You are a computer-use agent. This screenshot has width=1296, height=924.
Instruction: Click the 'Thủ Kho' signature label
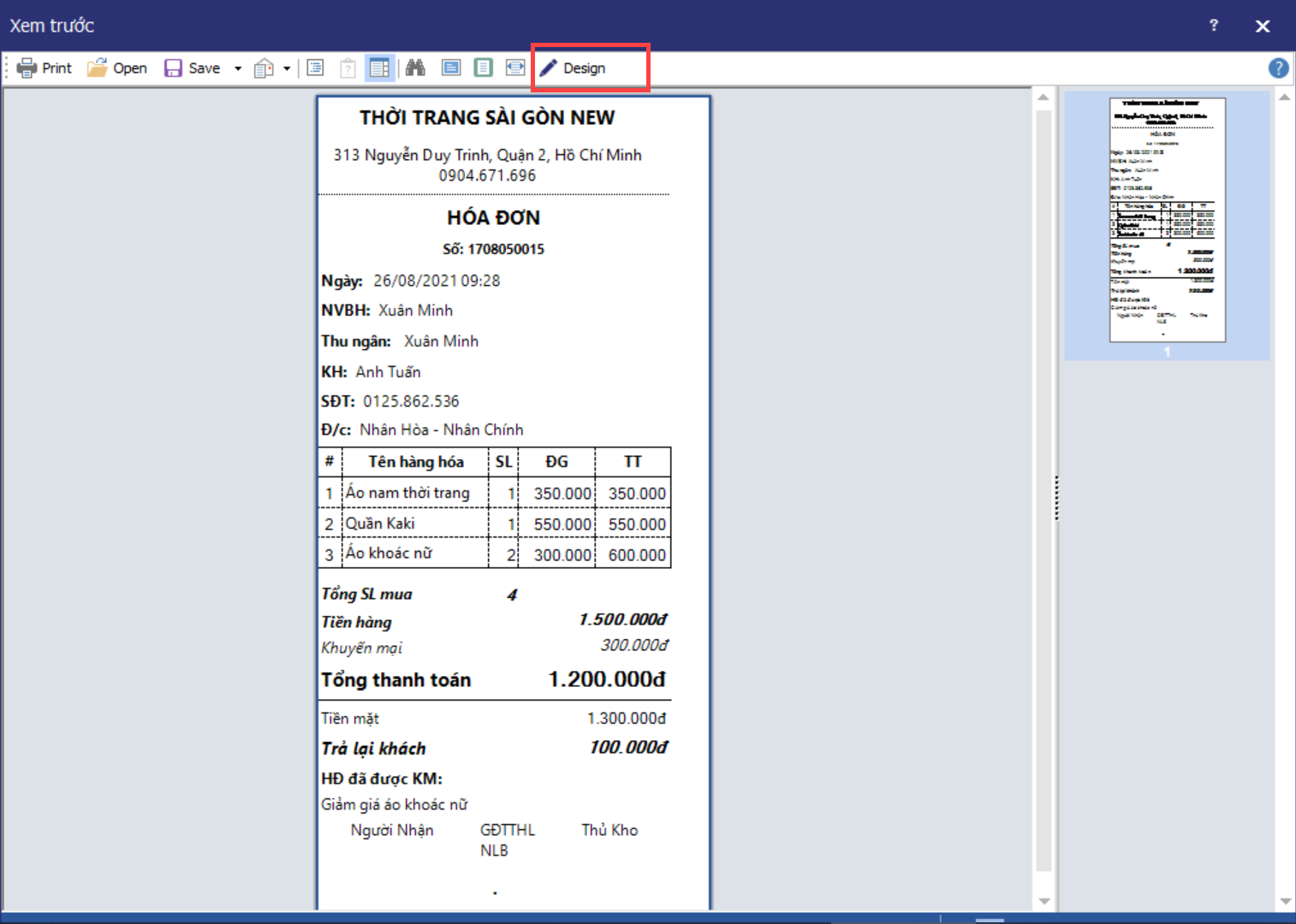pos(609,830)
